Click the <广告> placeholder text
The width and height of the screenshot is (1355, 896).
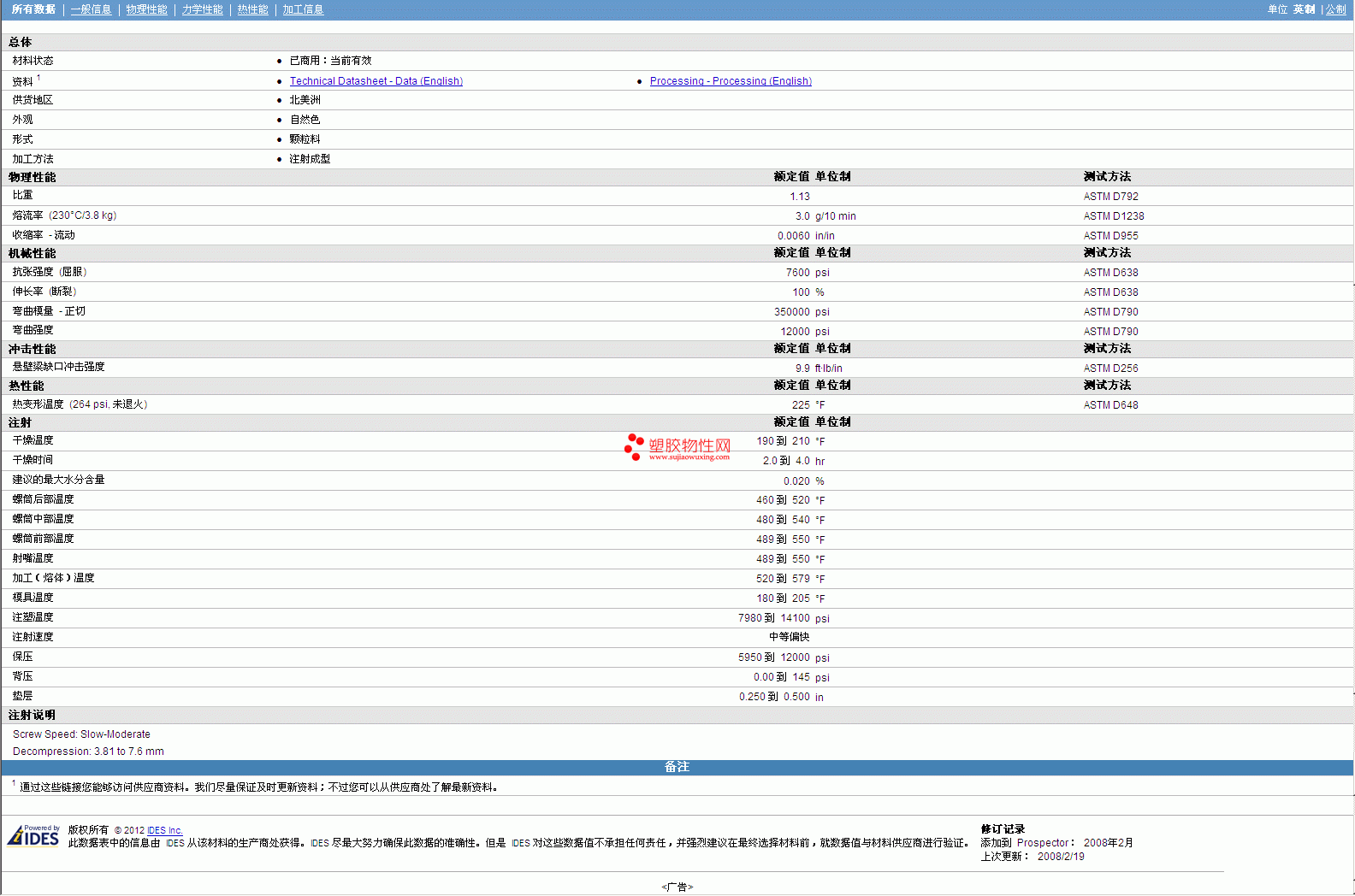(677, 887)
